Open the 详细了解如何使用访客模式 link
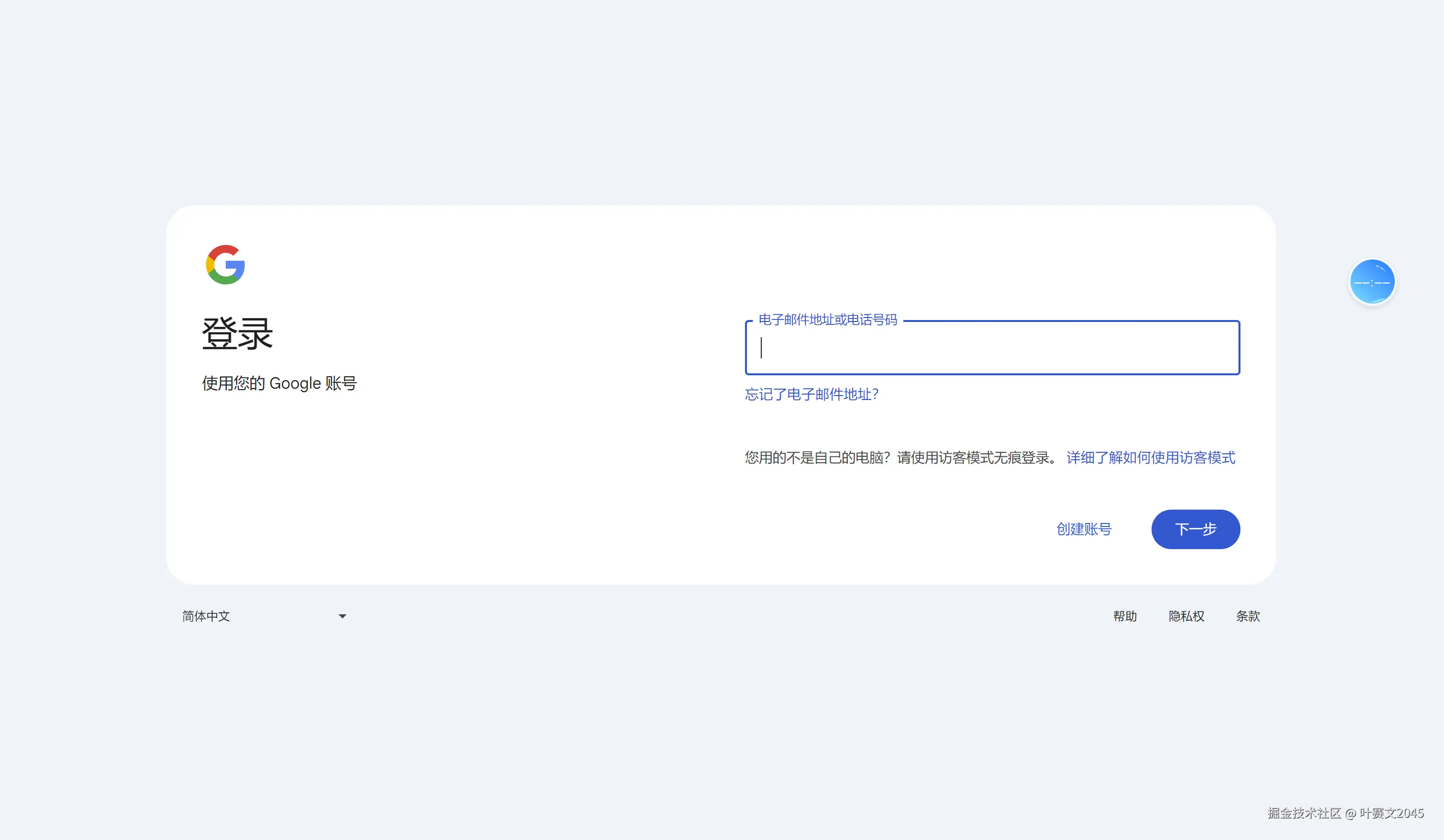 1151,457
